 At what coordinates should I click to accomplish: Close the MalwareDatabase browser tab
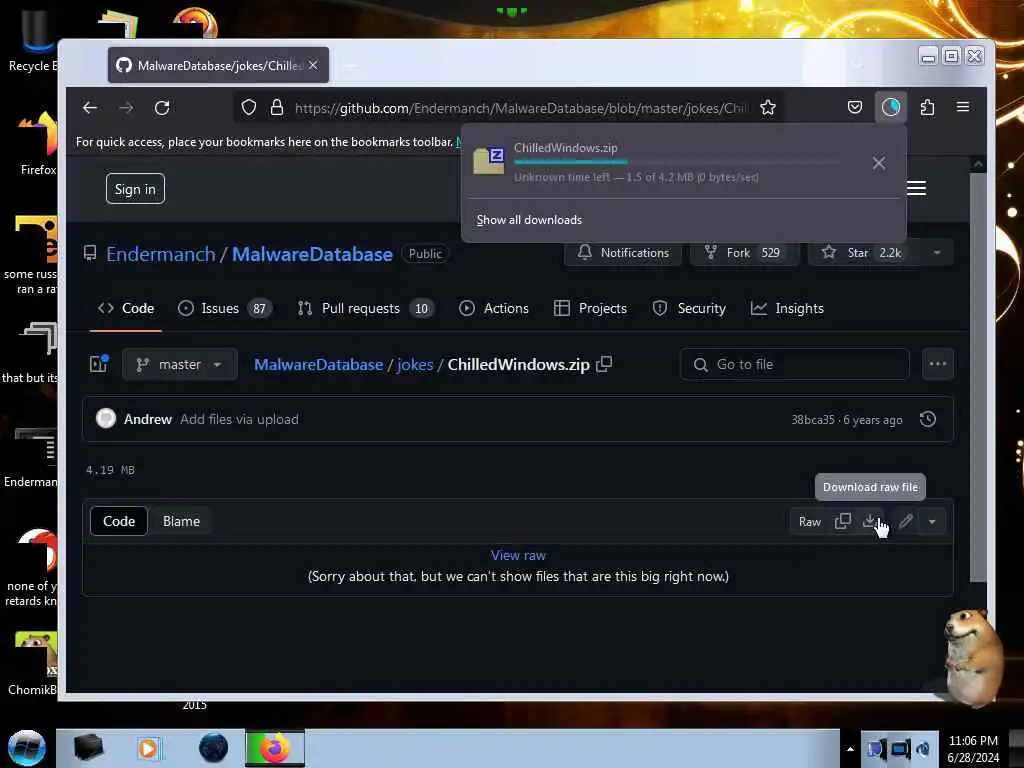point(313,65)
